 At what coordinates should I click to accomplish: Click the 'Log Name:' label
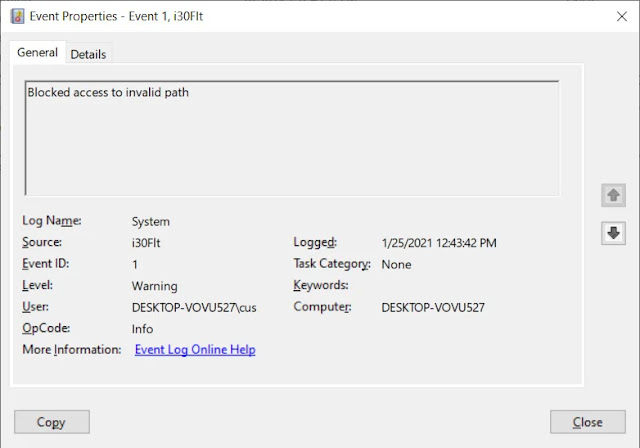[x=52, y=221]
